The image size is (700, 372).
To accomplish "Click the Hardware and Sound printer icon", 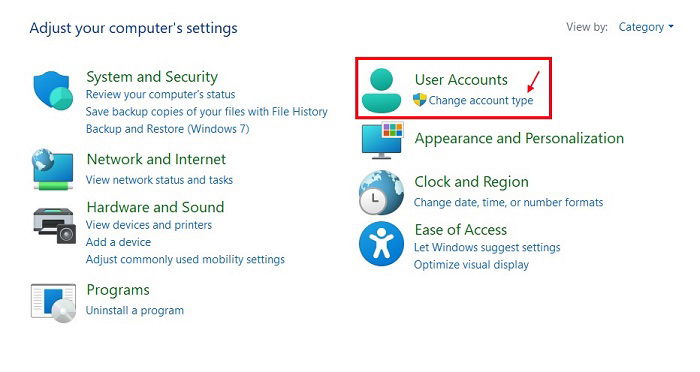I will [54, 226].
